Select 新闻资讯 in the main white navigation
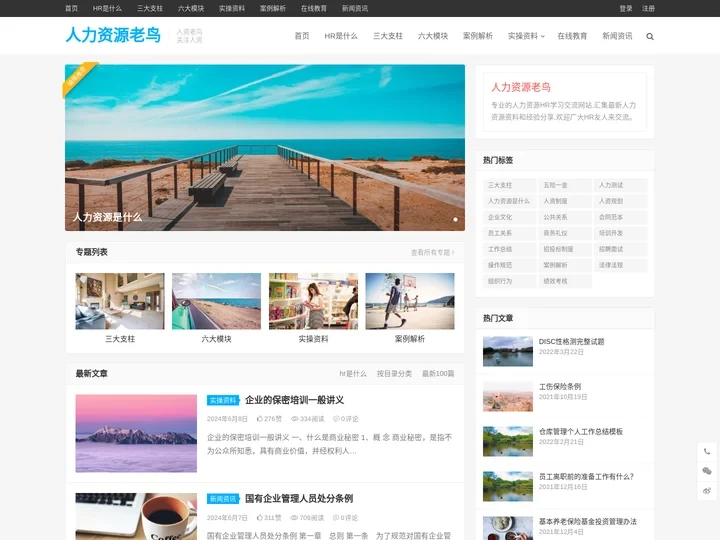The height and width of the screenshot is (540, 720). coord(617,36)
